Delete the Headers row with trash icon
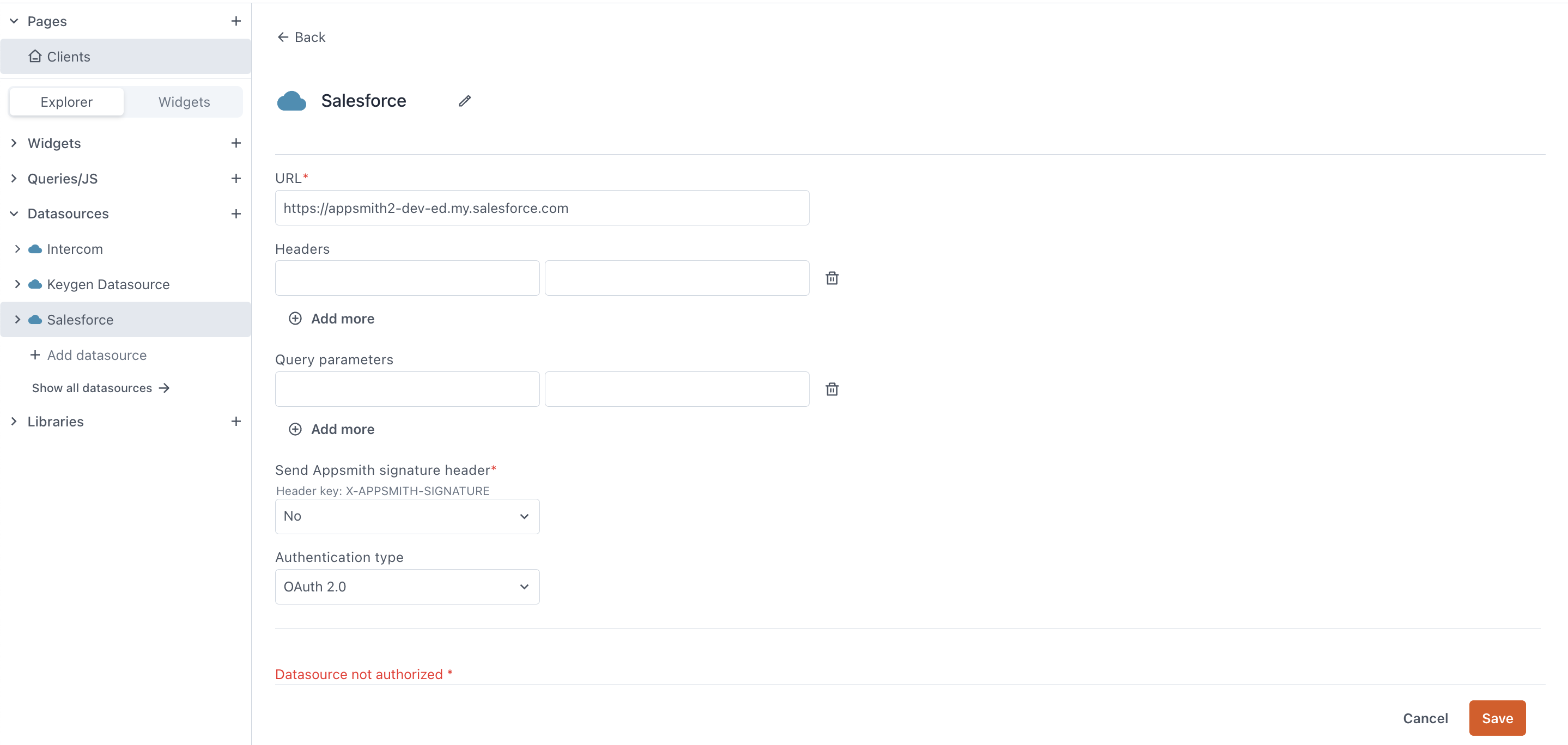This screenshot has width=1568, height=745. [831, 278]
